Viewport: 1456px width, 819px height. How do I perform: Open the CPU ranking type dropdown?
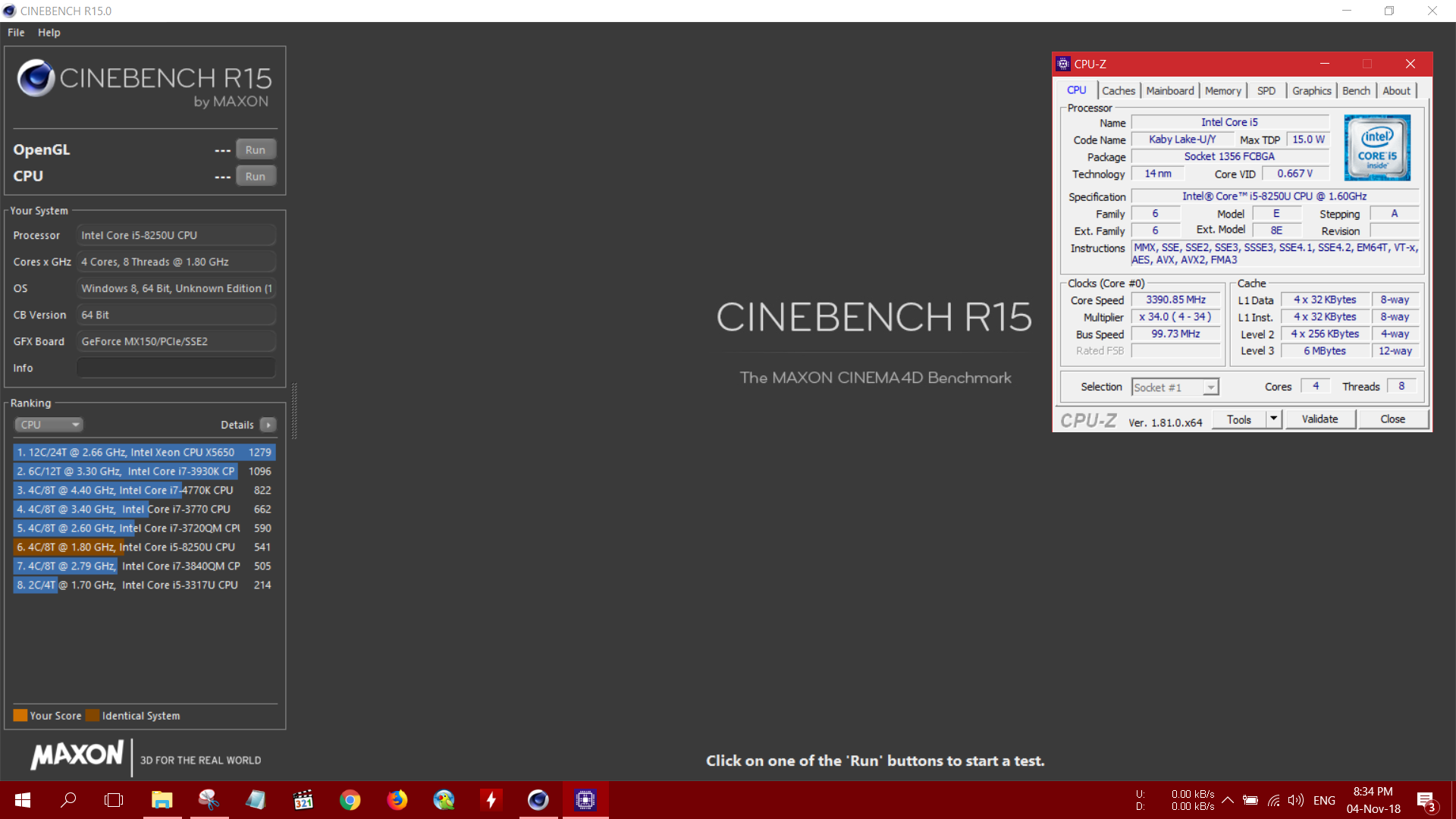tap(49, 425)
